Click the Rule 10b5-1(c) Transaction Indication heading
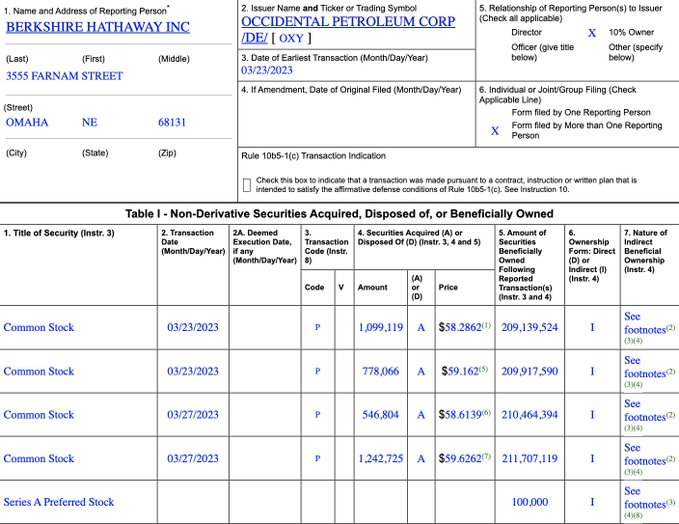This screenshot has height=524, width=679. click(314, 156)
